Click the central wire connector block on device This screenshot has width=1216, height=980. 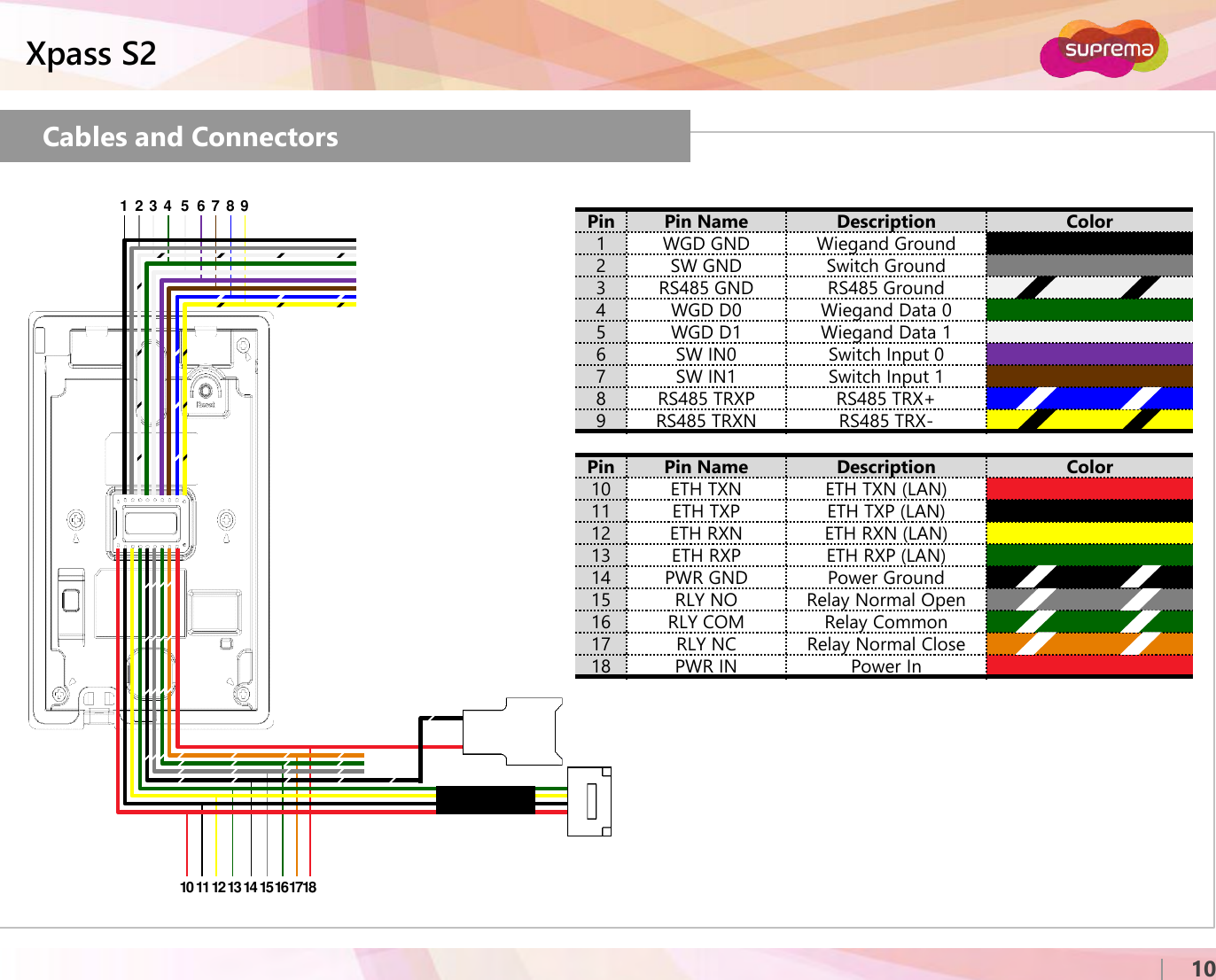pos(152,523)
